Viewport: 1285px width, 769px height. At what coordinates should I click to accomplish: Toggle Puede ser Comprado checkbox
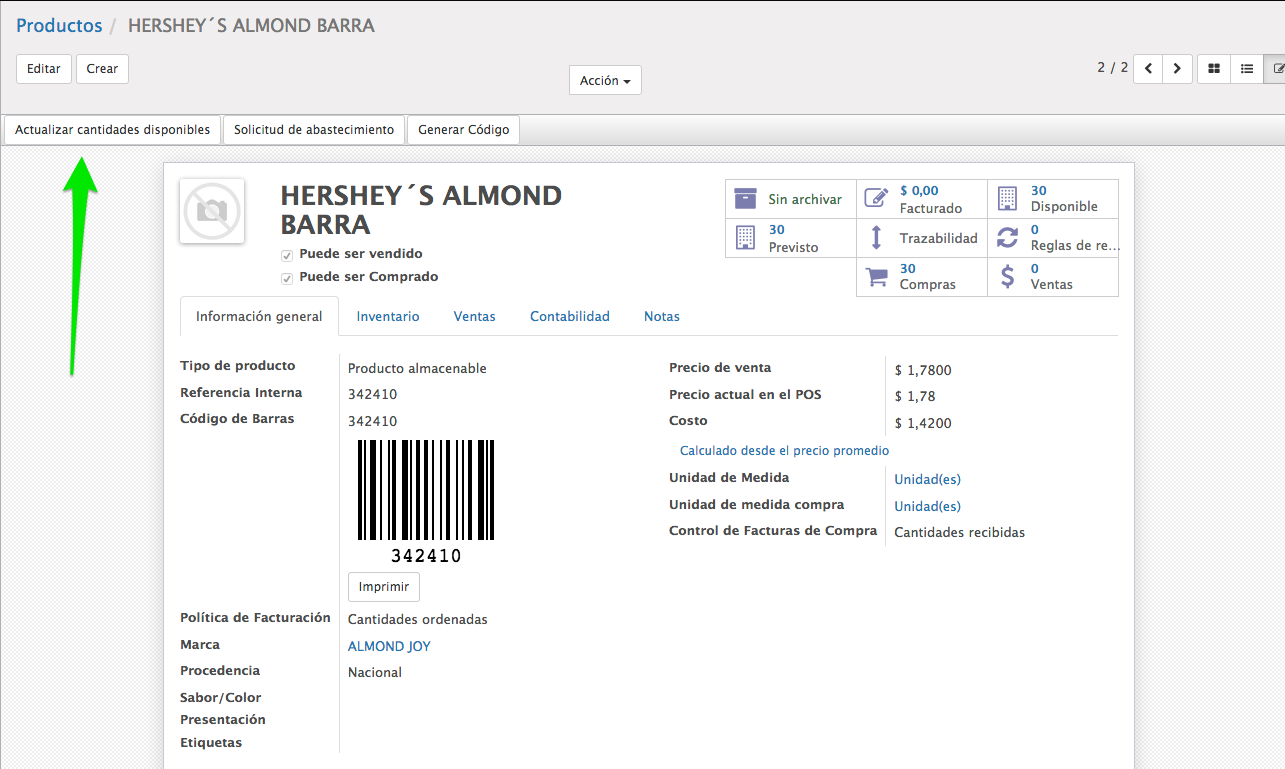[287, 278]
